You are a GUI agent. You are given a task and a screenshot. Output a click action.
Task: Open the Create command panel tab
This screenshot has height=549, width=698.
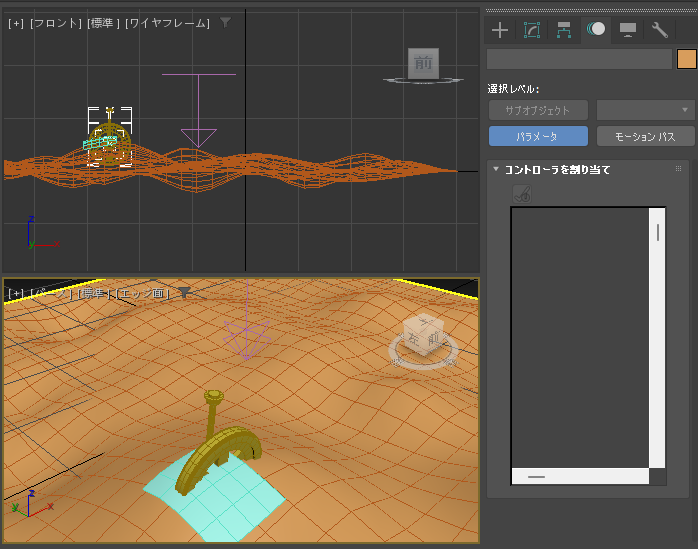500,30
